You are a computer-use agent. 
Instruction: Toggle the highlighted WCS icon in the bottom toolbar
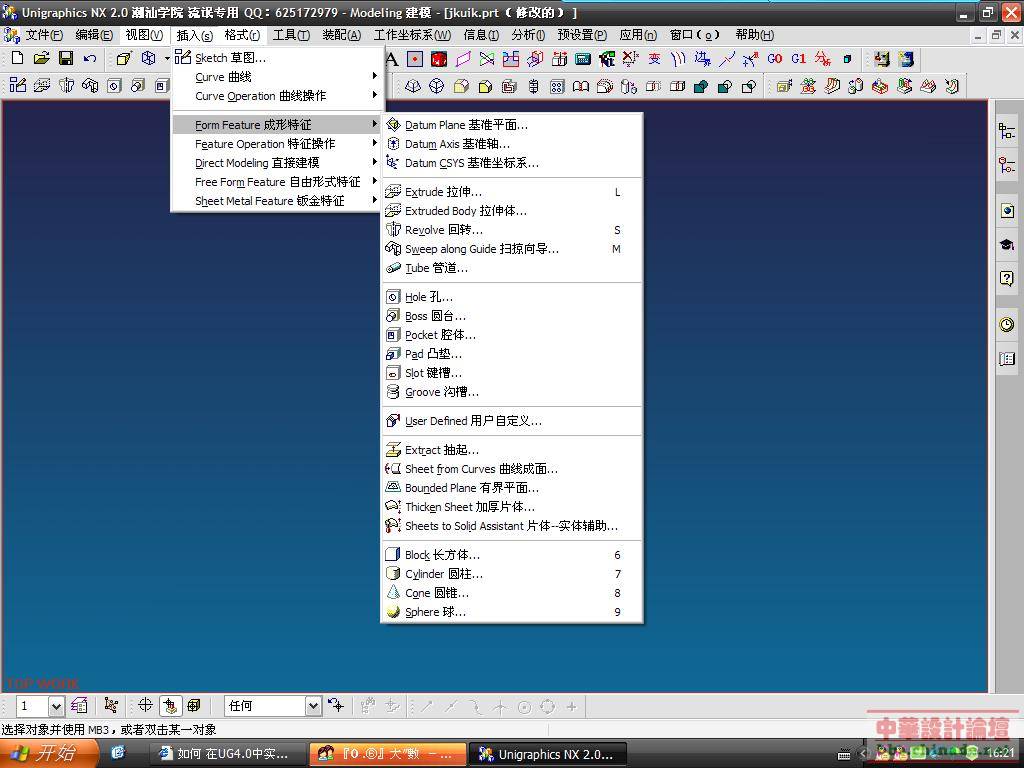pyautogui.click(x=170, y=705)
